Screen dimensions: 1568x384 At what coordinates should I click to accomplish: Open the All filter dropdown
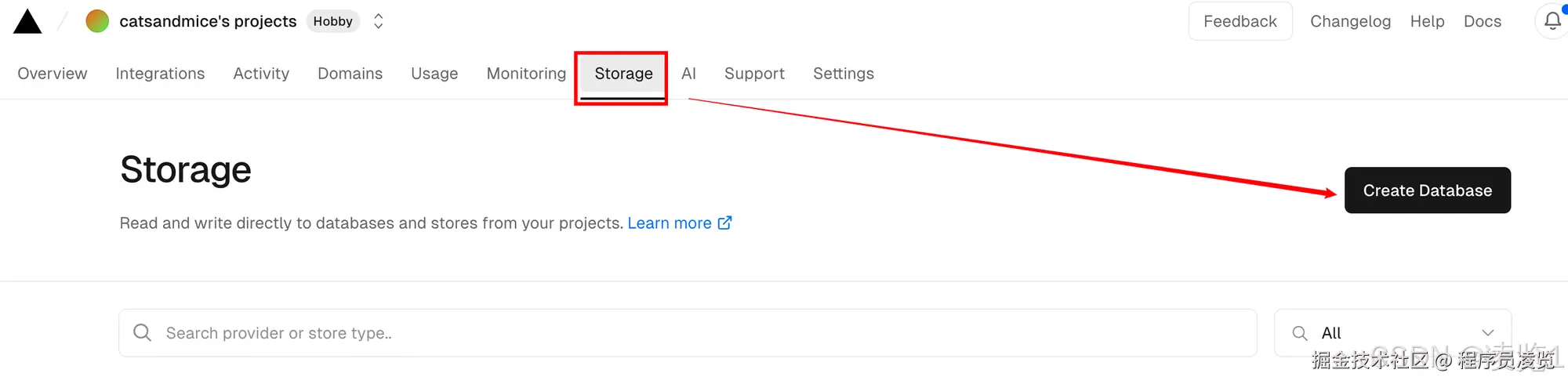pos(1487,333)
